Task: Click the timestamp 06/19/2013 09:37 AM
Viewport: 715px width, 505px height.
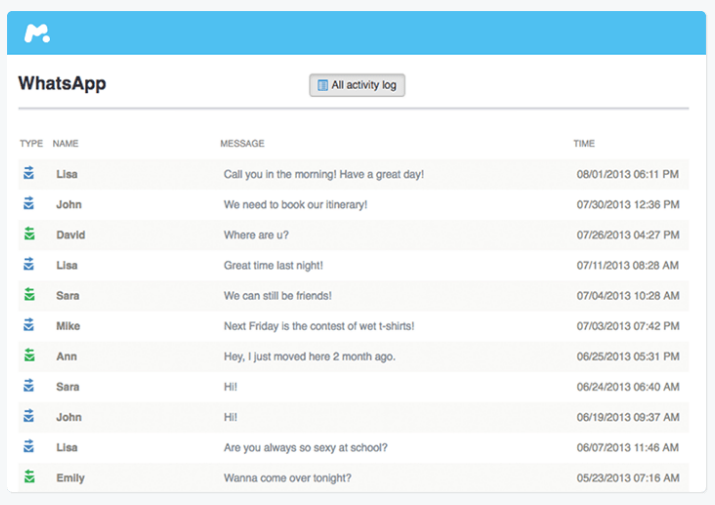Action: pyautogui.click(x=628, y=417)
